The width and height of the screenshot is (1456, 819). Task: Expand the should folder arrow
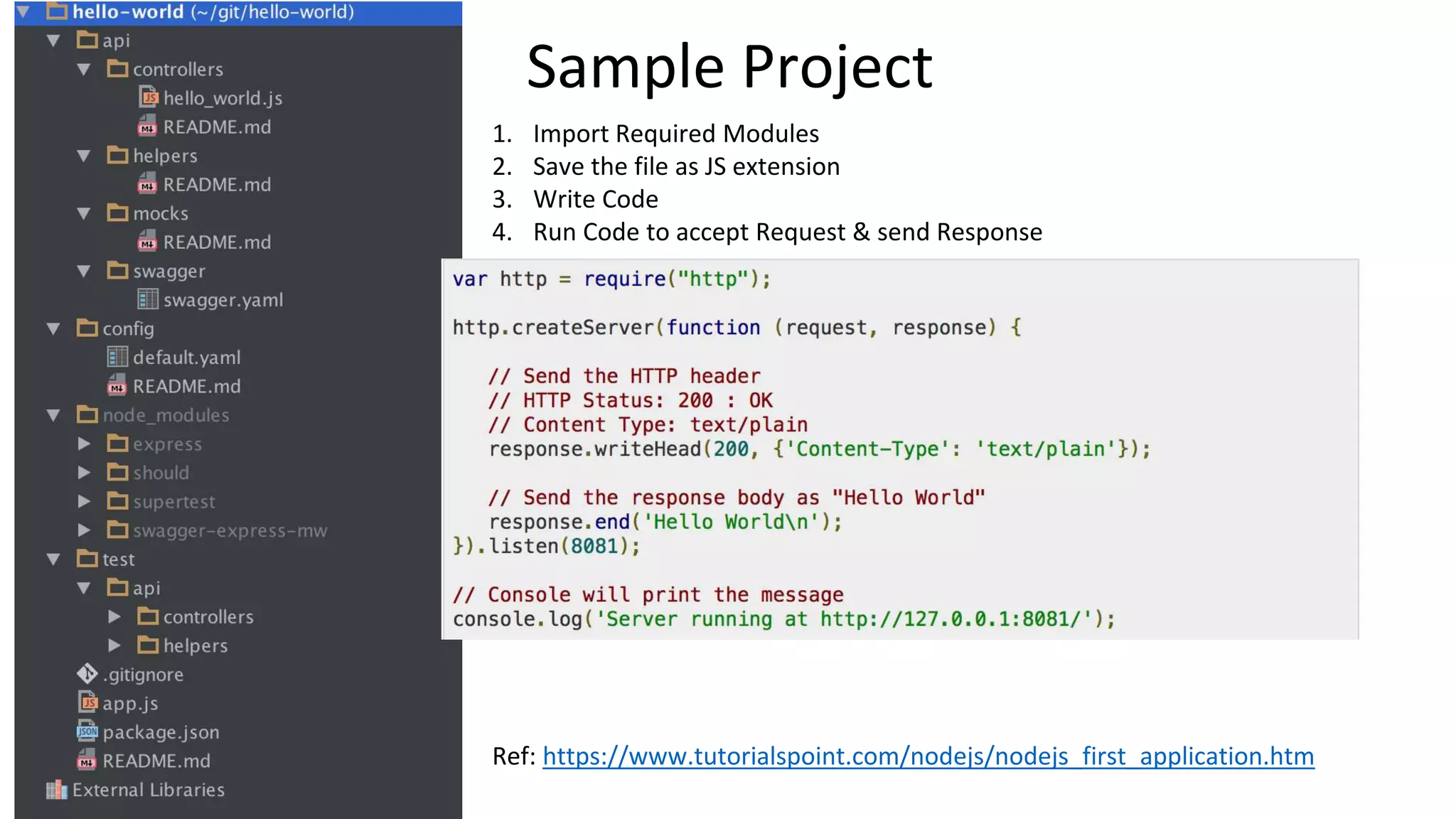click(x=84, y=473)
